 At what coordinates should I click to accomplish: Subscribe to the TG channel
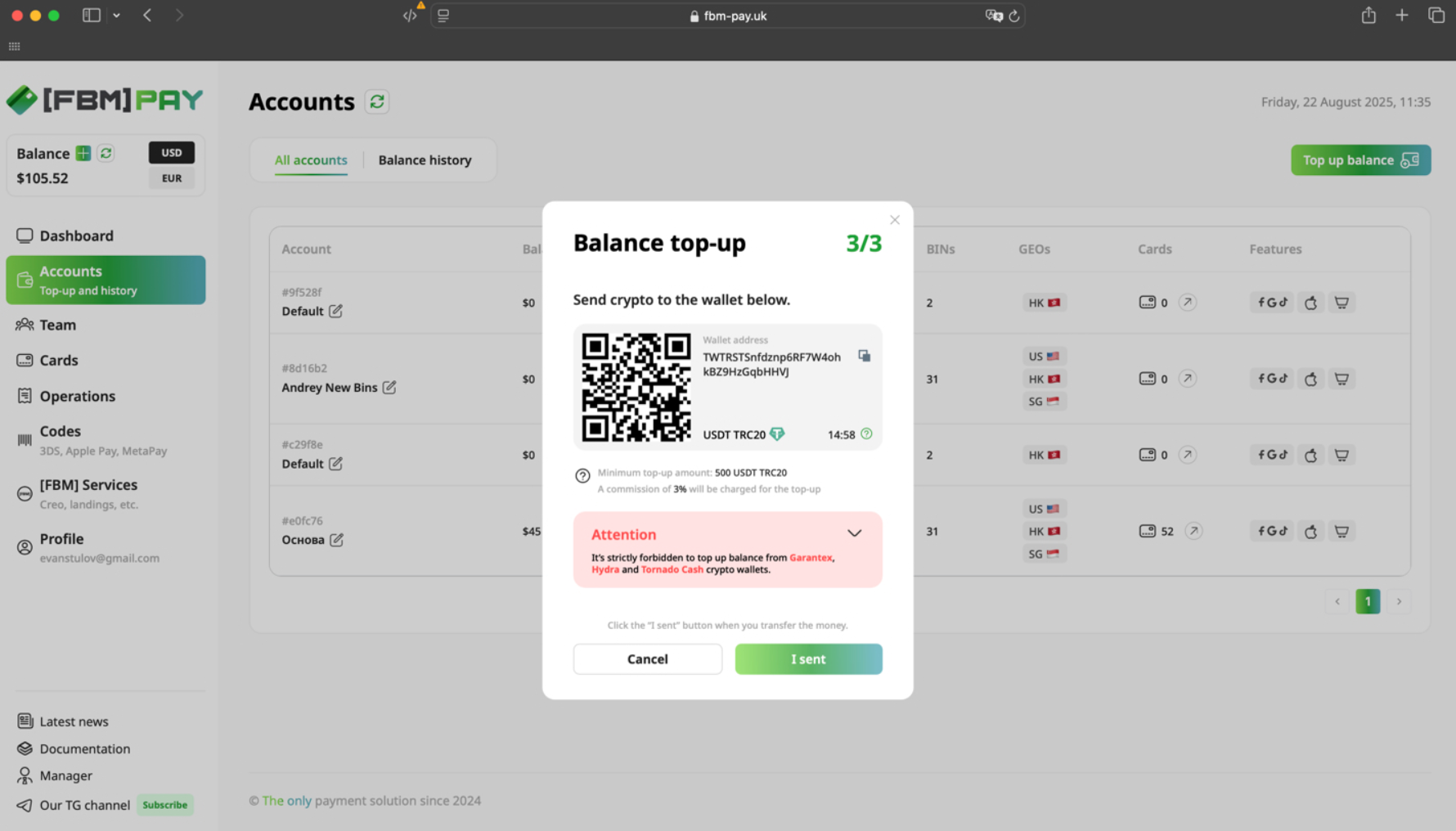coord(164,805)
